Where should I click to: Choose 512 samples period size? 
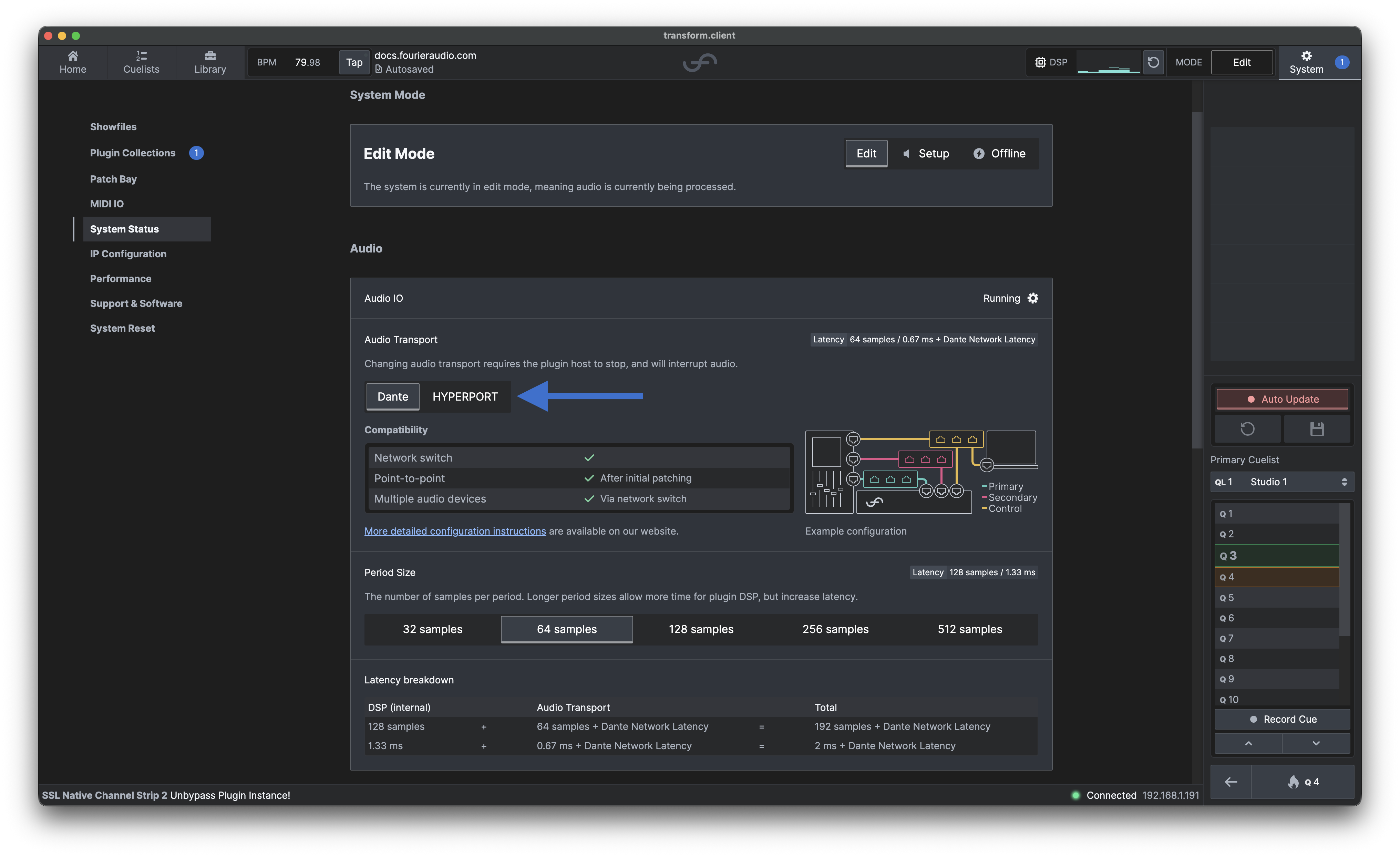coord(969,629)
